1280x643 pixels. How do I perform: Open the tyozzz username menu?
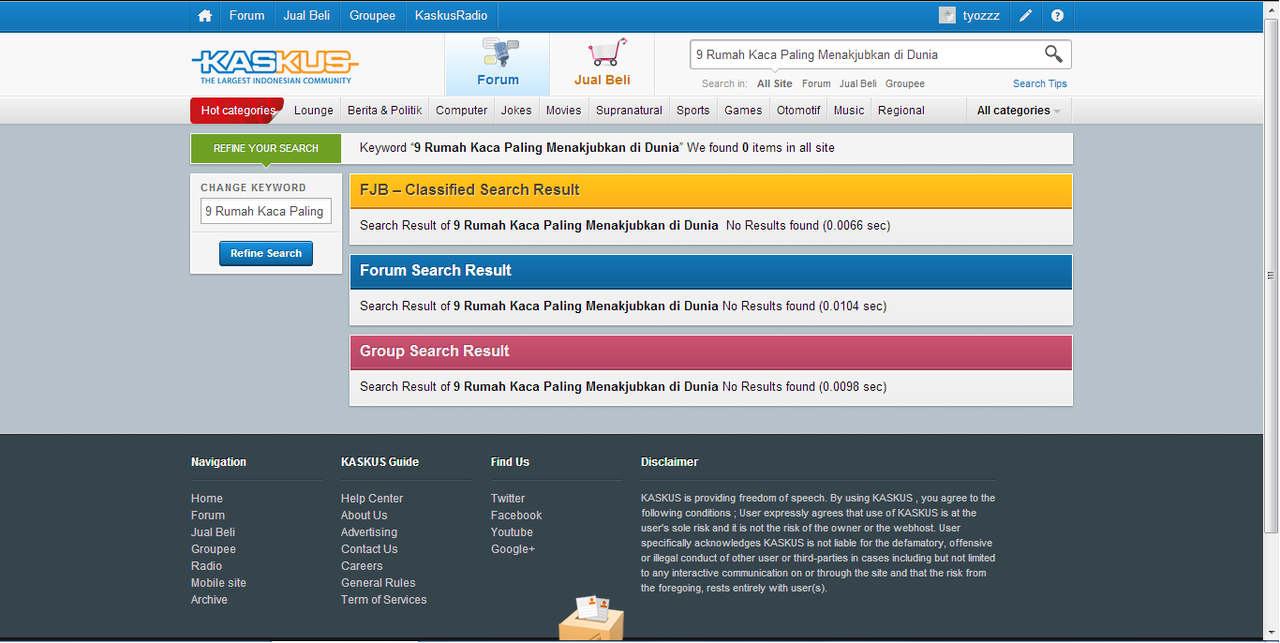981,16
